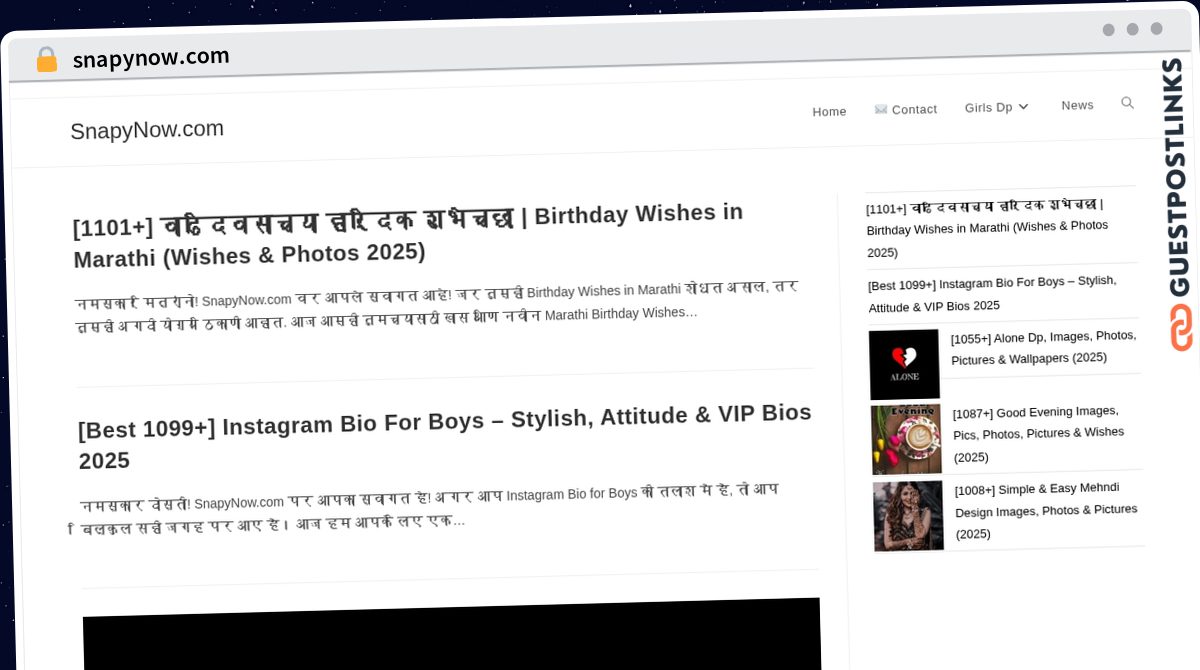Open sidebar link Simple & Easy Mehndi Design

point(1046,510)
